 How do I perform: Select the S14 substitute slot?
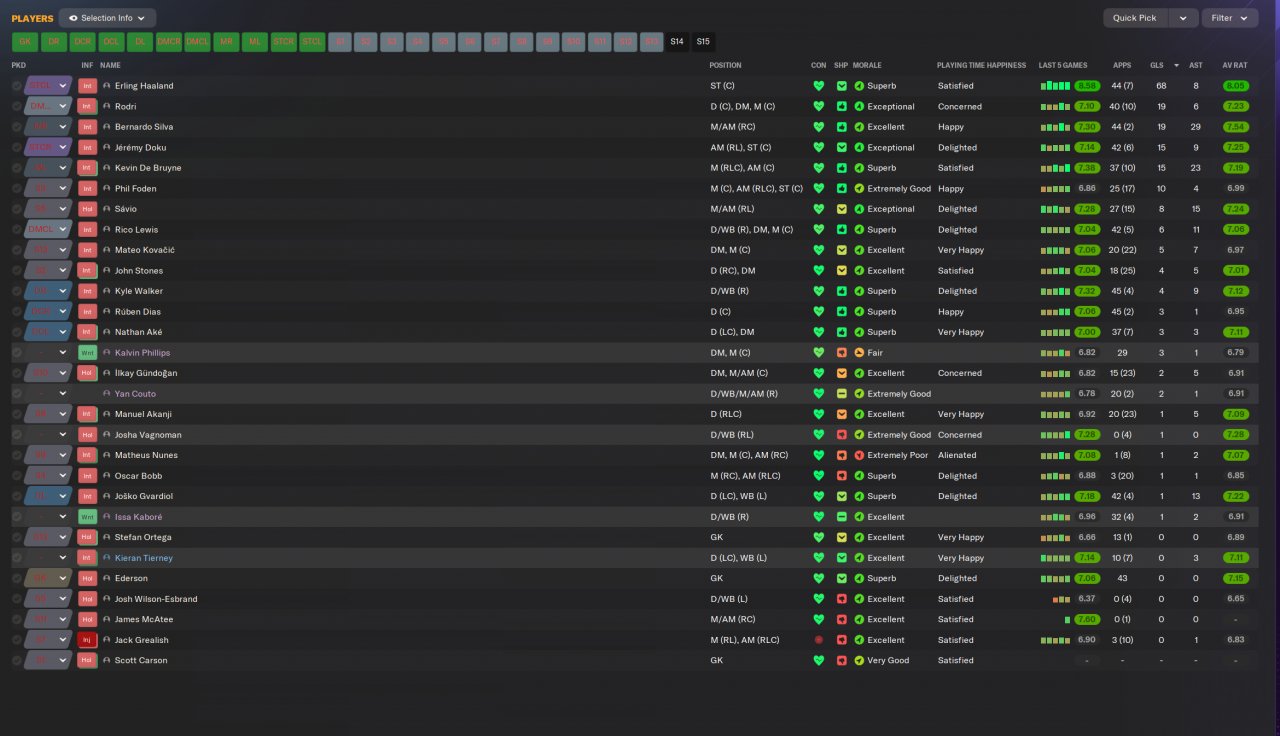(x=677, y=42)
